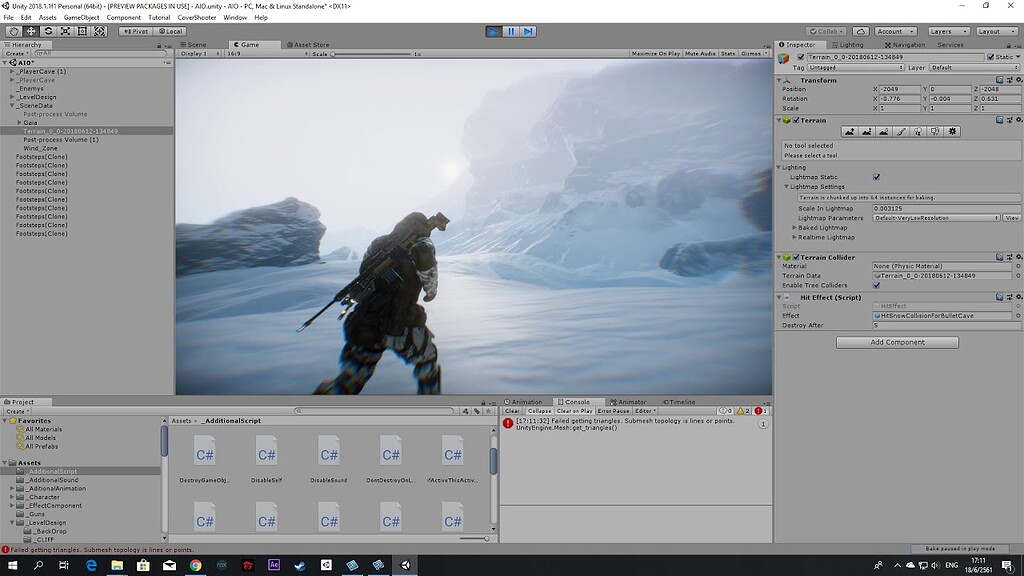1024x576 pixels.
Task: Open the Layers dropdown in toolbar
Action: click(947, 31)
